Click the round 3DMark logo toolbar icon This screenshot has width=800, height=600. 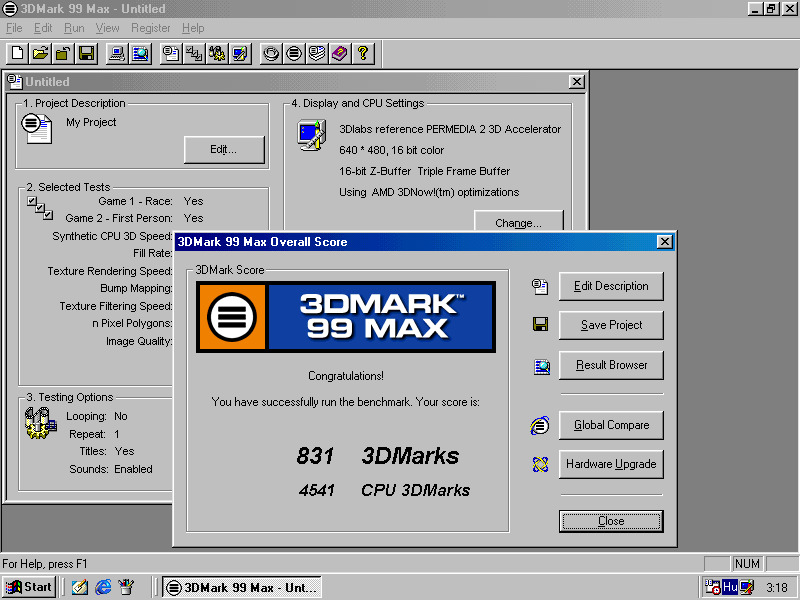[294, 53]
